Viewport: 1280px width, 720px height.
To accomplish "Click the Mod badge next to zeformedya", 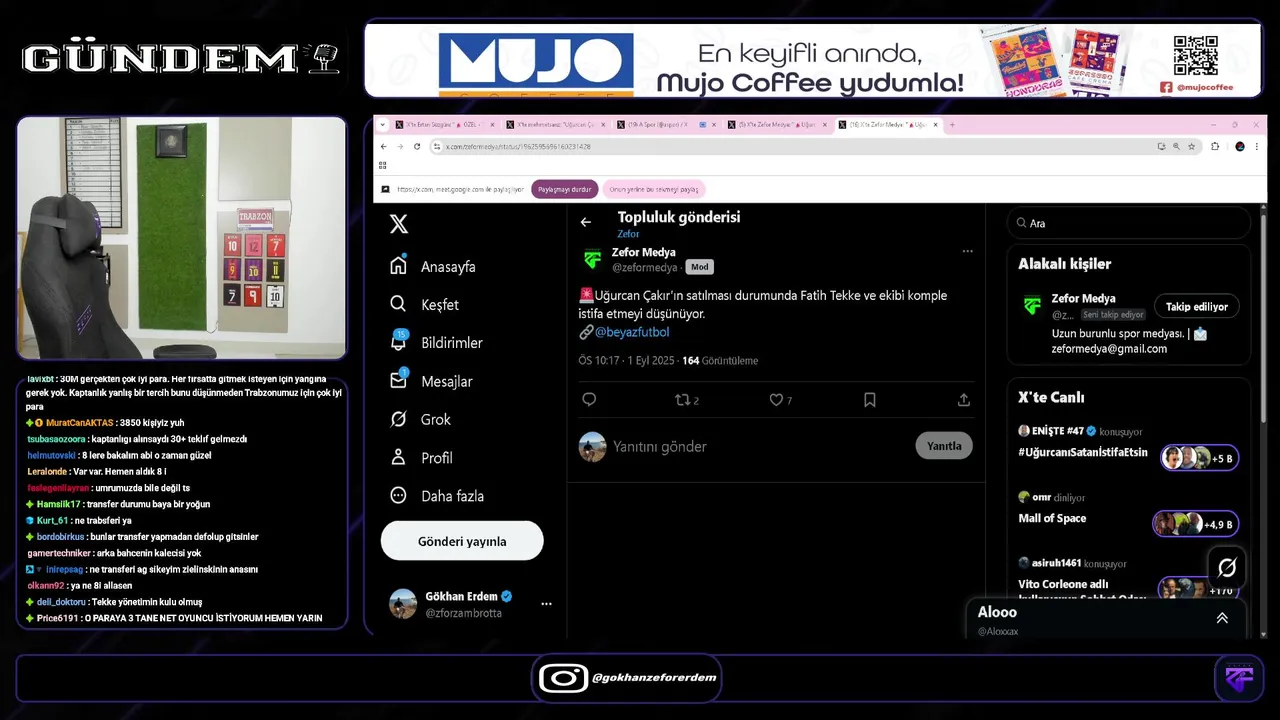I will (x=700, y=267).
